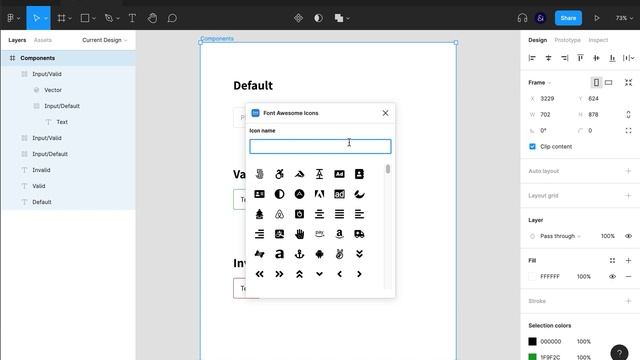Close the Font Awesome Icons plugin
Image resolution: width=640 pixels, height=360 pixels.
(x=385, y=113)
